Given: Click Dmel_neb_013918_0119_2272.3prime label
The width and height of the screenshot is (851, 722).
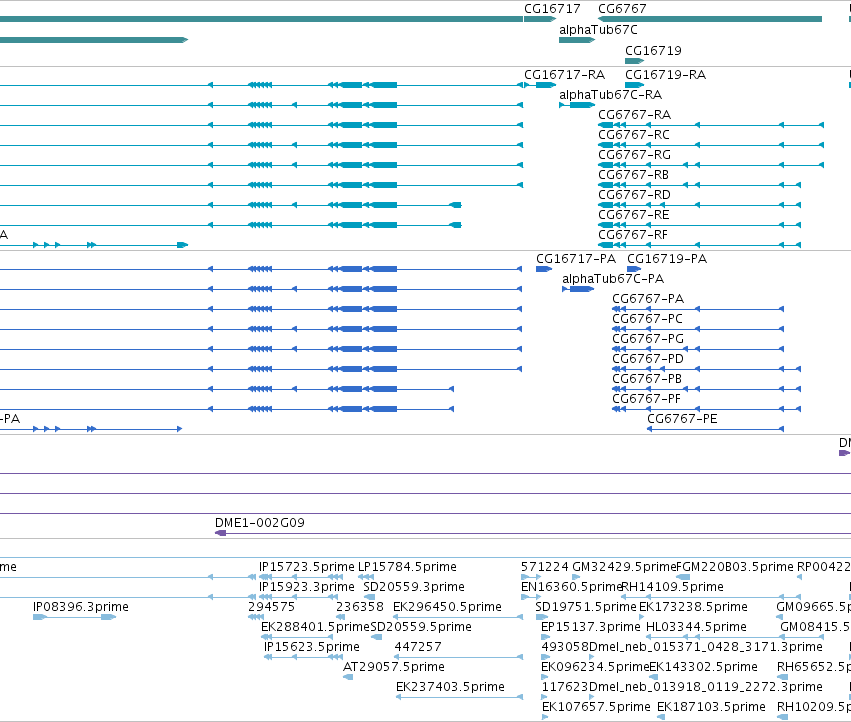Looking at the screenshot, I should [706, 687].
